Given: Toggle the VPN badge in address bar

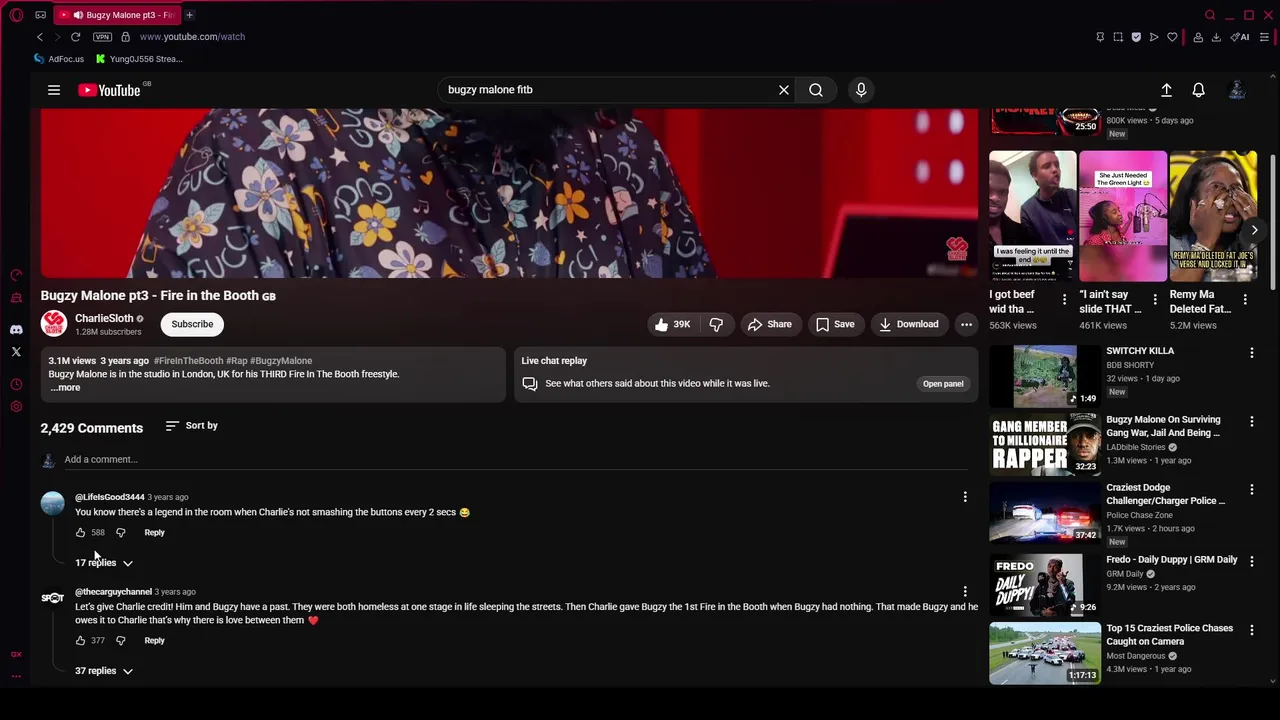Looking at the screenshot, I should 102,37.
